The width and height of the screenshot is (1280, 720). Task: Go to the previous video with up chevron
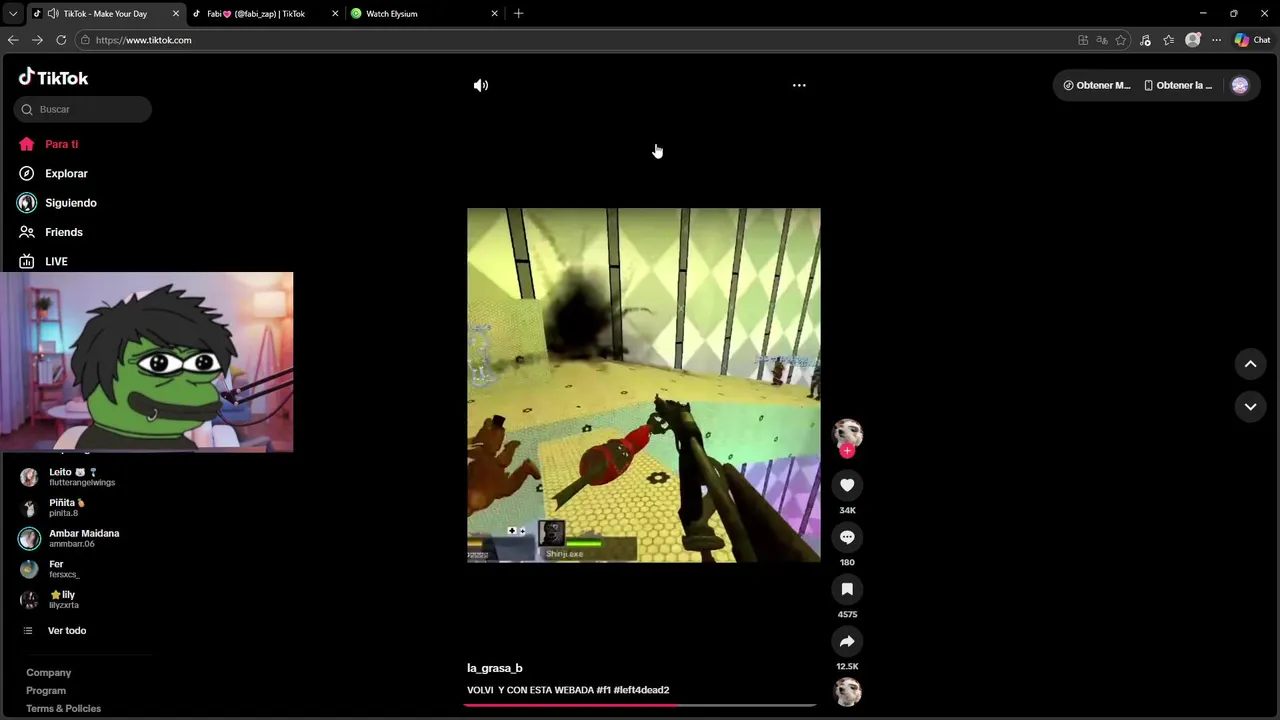pos(1250,364)
